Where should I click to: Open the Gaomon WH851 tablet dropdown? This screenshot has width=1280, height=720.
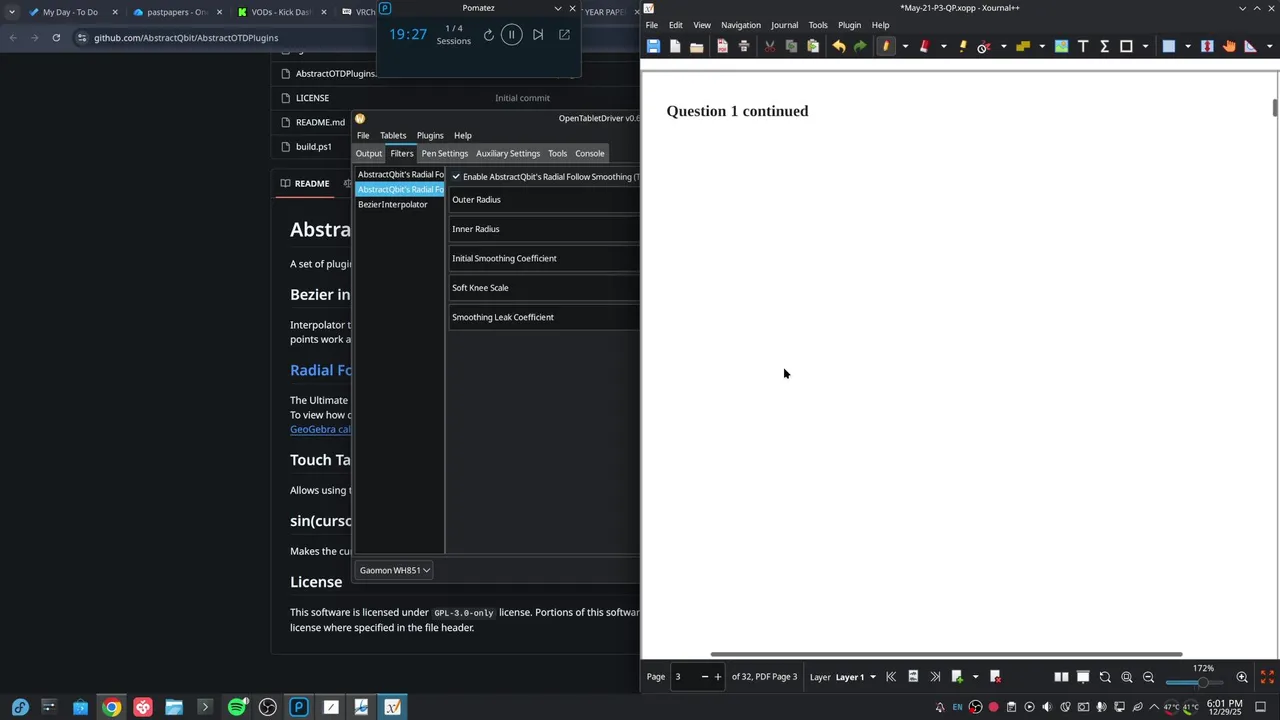pyautogui.click(x=395, y=570)
